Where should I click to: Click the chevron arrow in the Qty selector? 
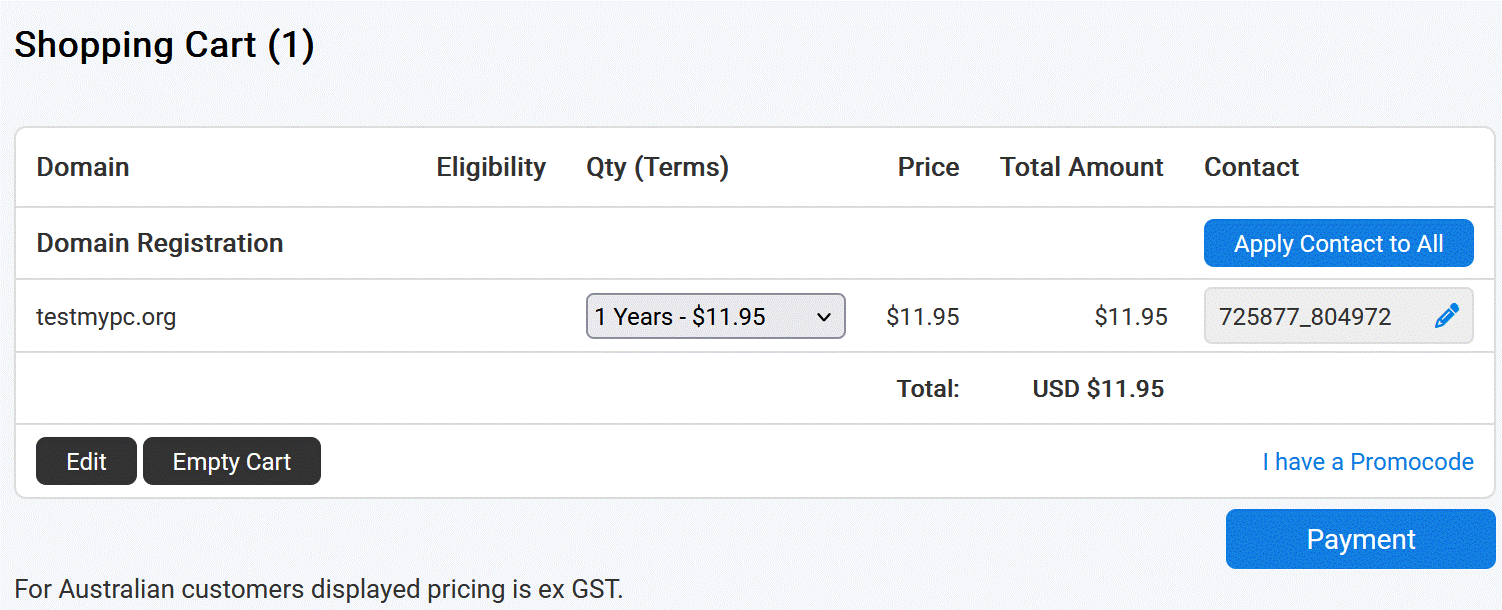pos(824,317)
